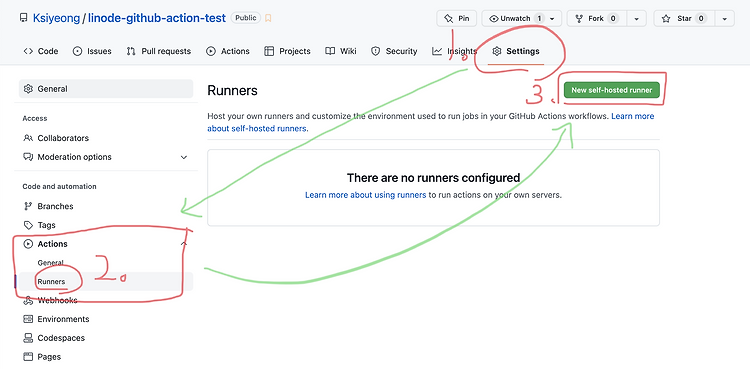This screenshot has height=369, width=750.
Task: Click the people icon next to Collaborators
Action: pos(28,138)
